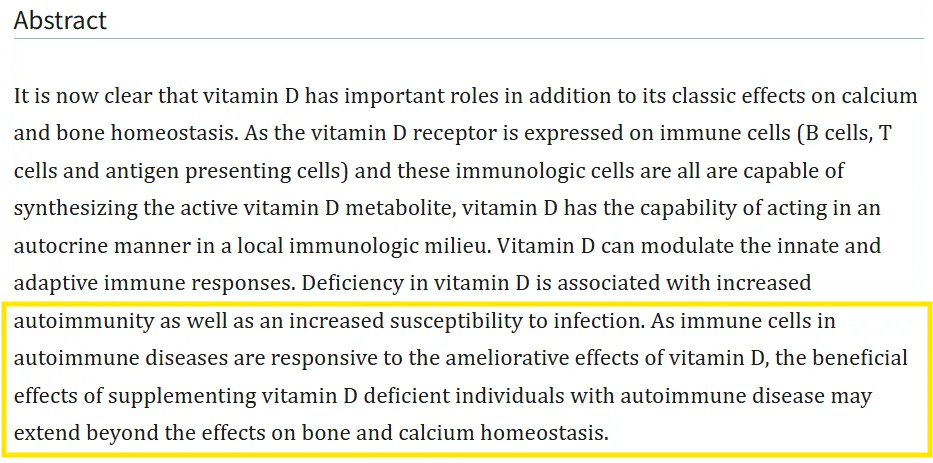Image resolution: width=933 pixels, height=463 pixels.
Task: Click the word "adaptive"
Action: pos(52,284)
